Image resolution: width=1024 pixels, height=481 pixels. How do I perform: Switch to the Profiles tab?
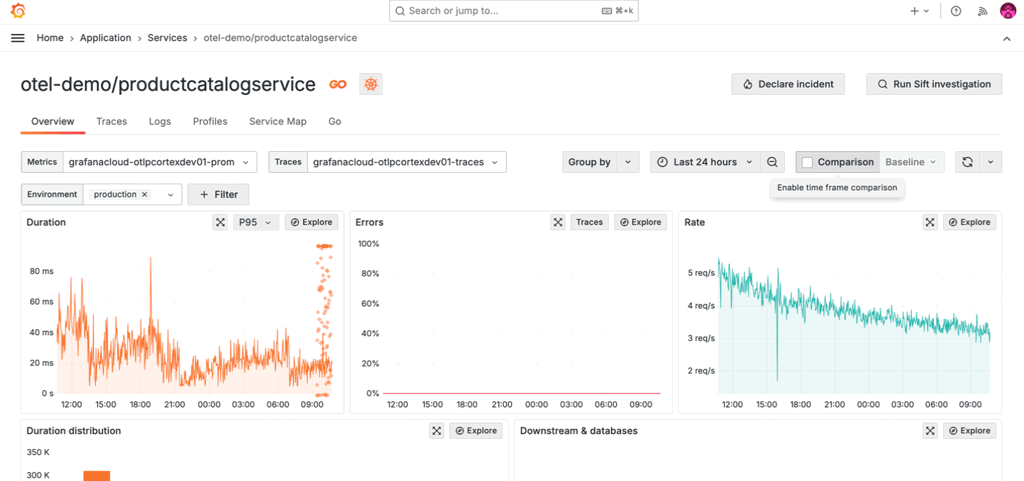click(x=210, y=121)
